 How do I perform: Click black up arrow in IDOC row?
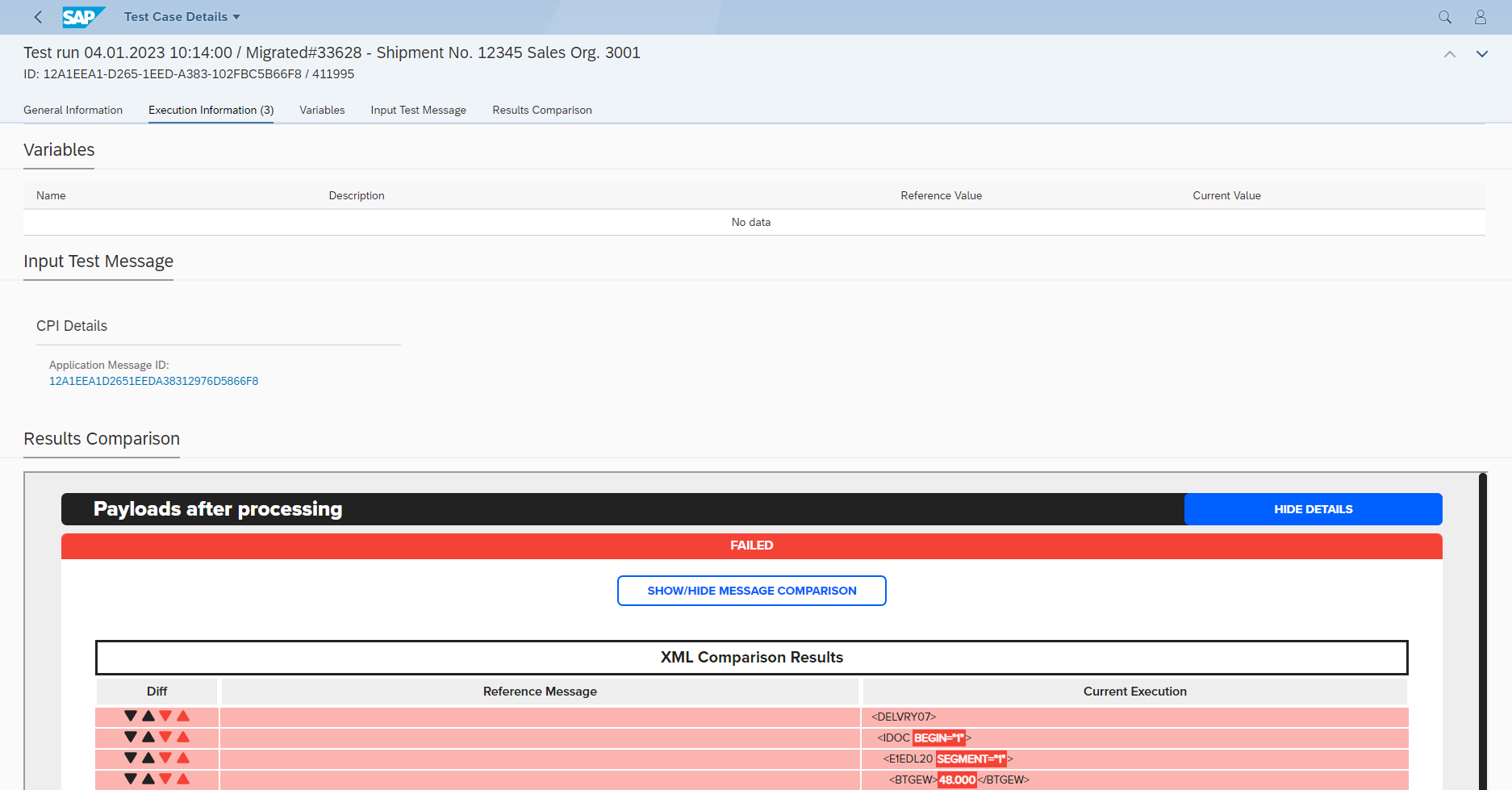coord(148,737)
